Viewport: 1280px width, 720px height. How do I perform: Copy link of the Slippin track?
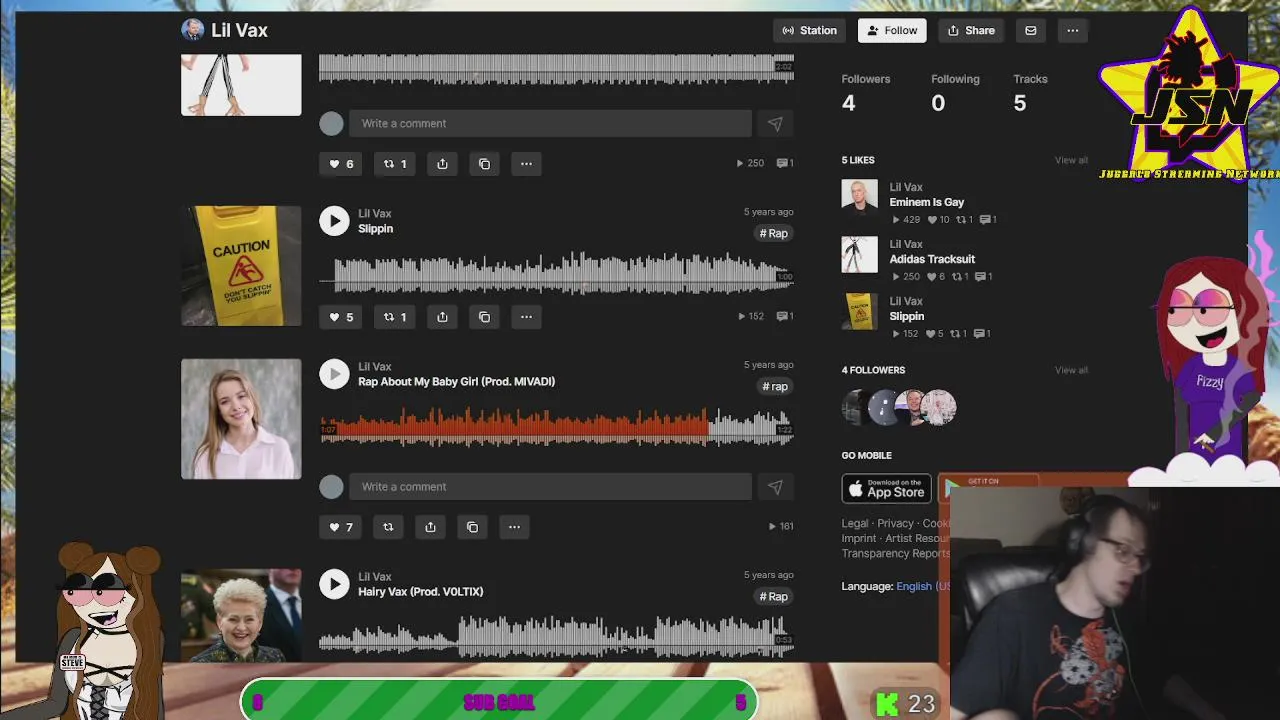484,317
